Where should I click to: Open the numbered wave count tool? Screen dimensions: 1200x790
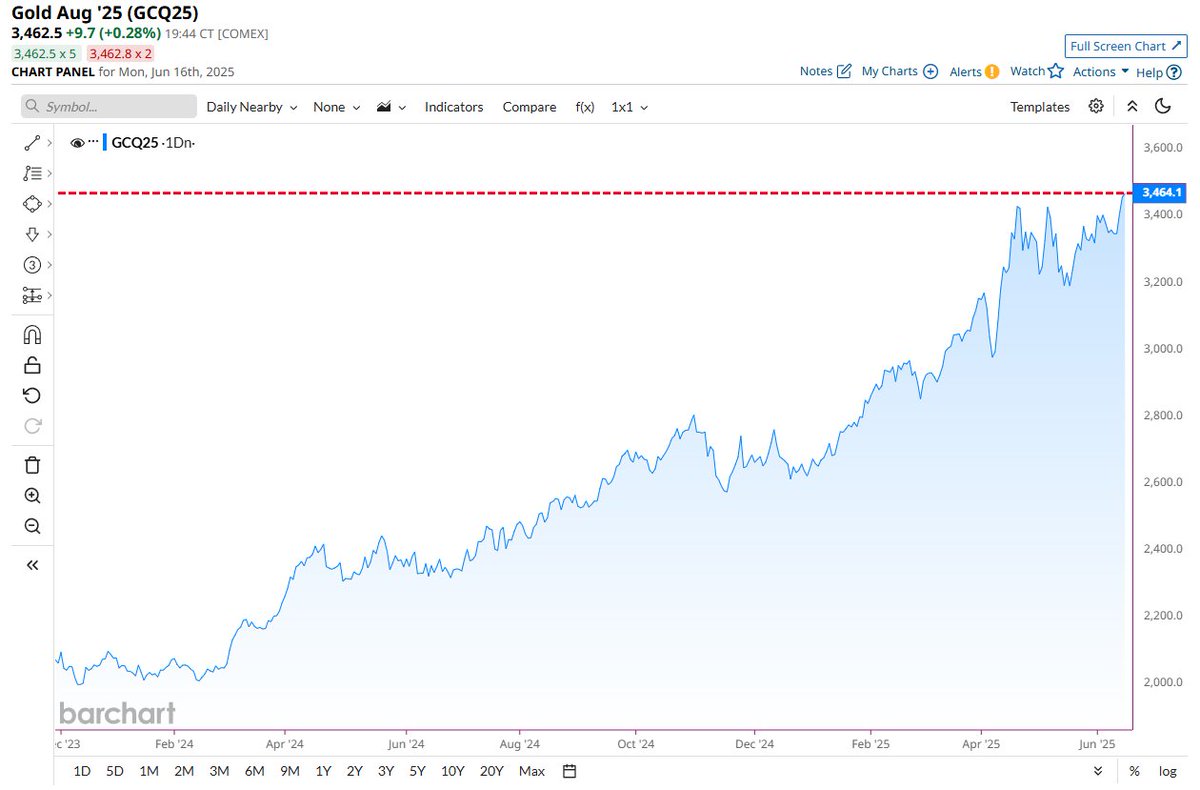point(31,265)
